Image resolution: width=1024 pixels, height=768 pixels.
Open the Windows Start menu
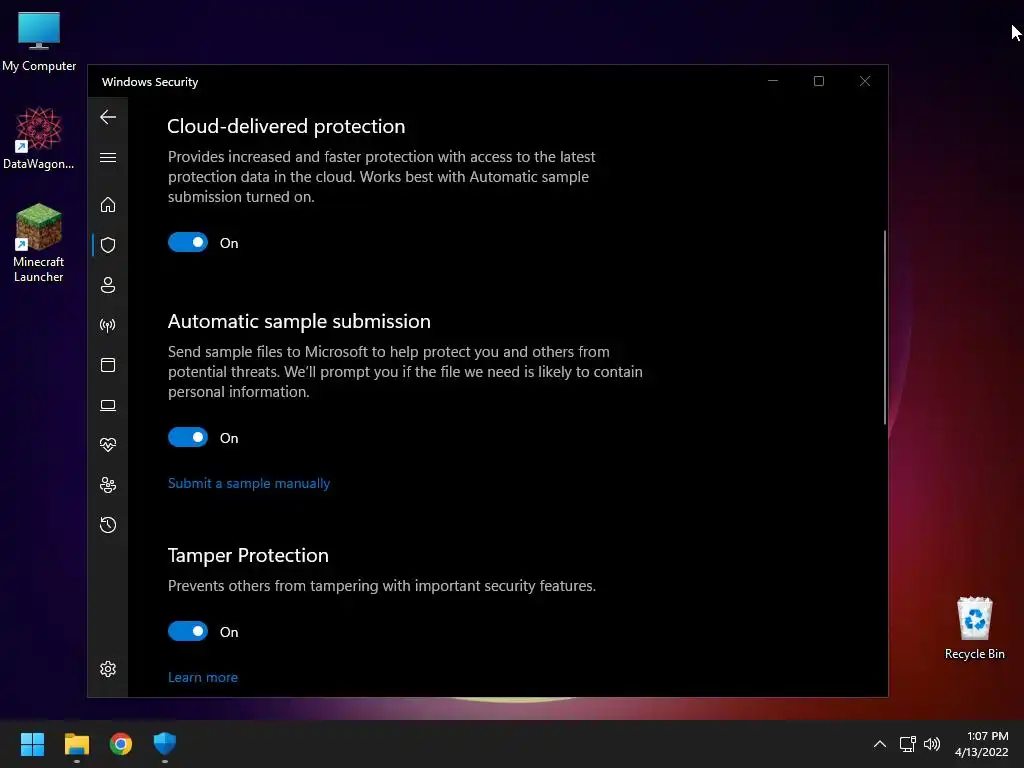coord(32,744)
